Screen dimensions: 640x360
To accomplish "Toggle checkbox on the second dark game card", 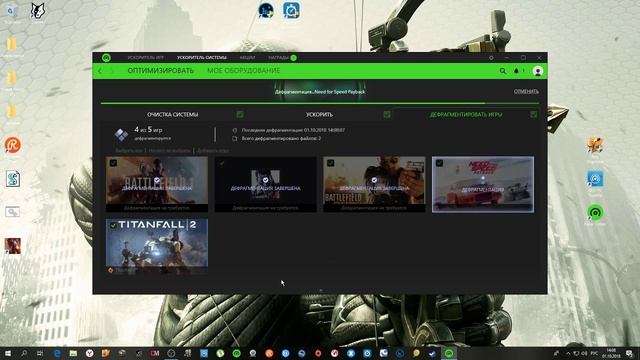I will pos(222,163).
